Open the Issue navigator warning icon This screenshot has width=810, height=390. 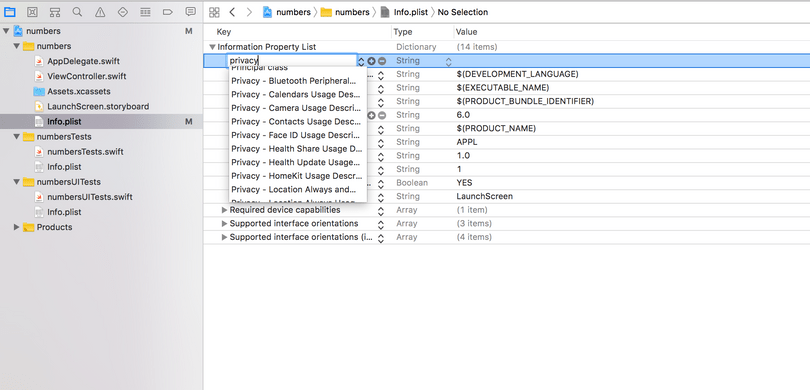coord(100,12)
